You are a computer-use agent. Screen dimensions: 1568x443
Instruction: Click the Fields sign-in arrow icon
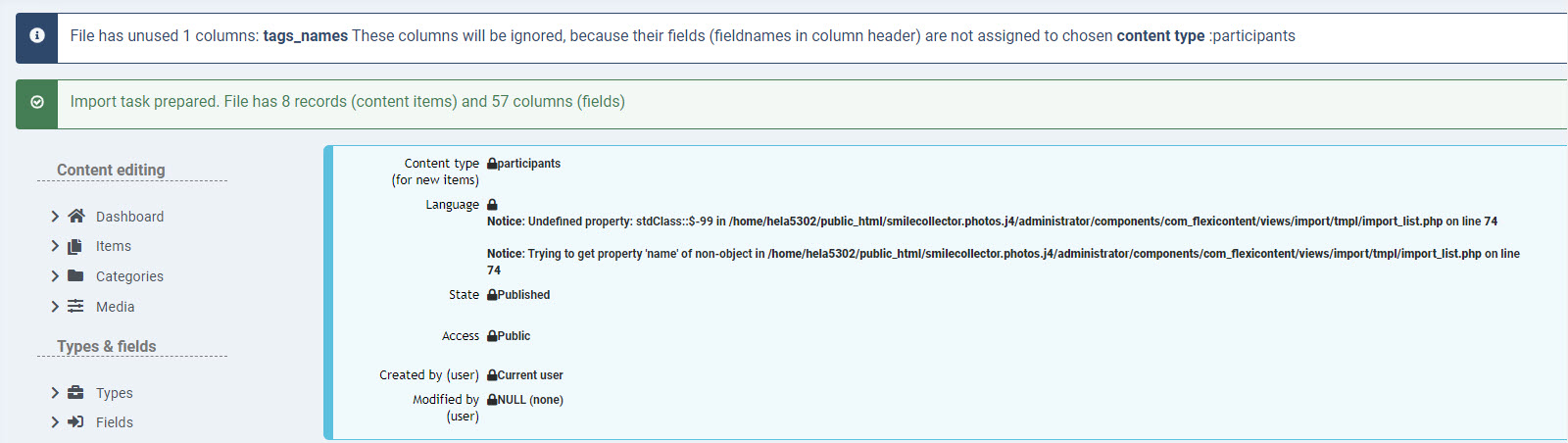click(75, 422)
